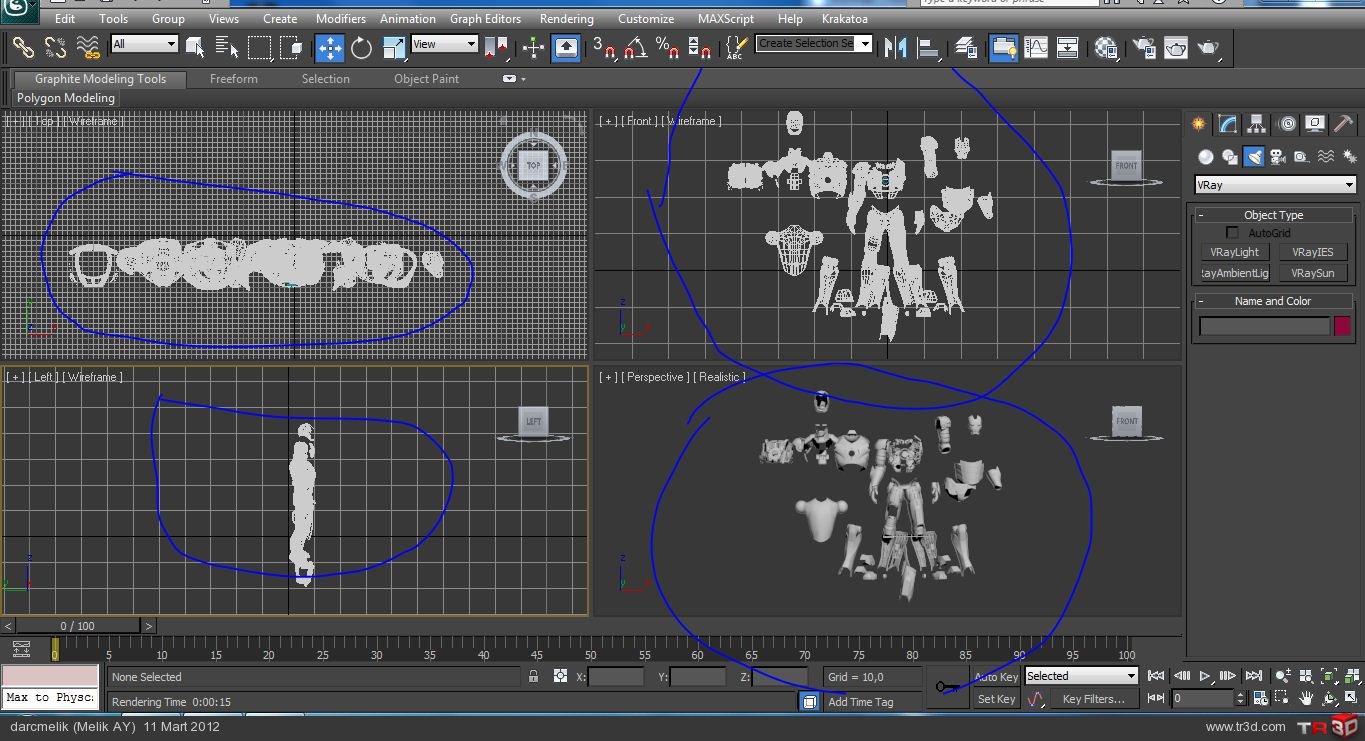
Task: Click the Render teapot icon
Action: pyautogui.click(x=1208, y=47)
